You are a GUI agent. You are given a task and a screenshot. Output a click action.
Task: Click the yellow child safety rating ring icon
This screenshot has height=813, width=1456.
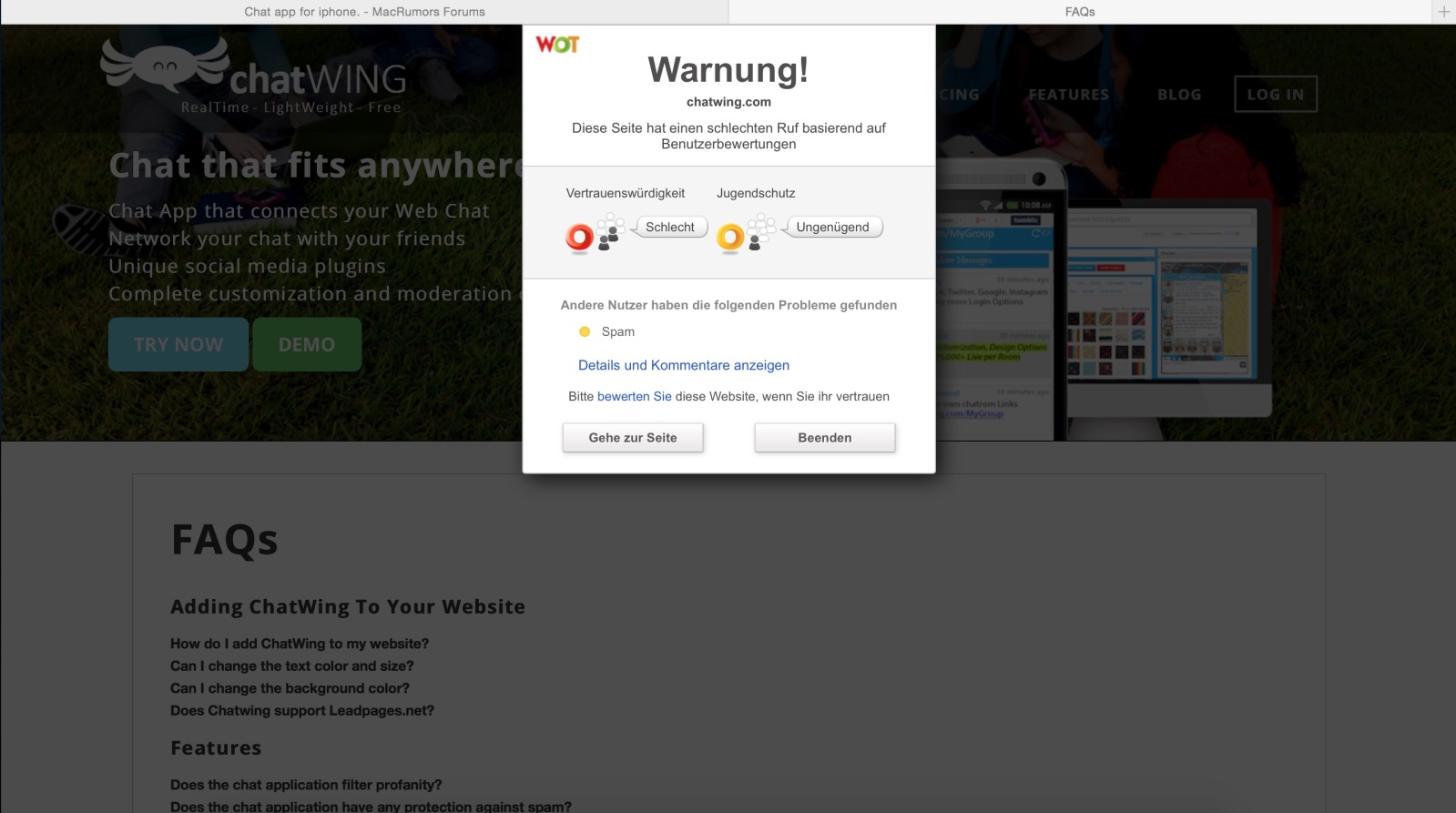(x=730, y=238)
